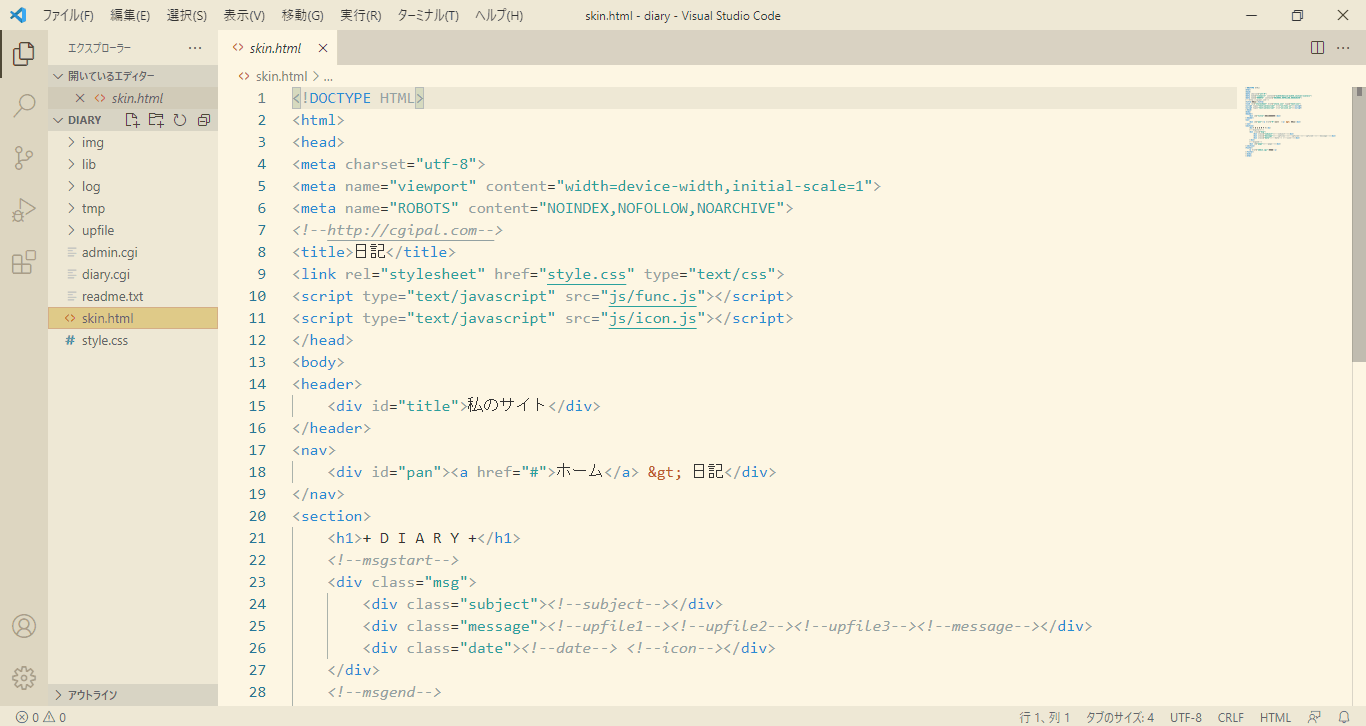Screen dimensions: 1366x726
Task: Click the feedback icon in the status bar
Action: pyautogui.click(x=1316, y=717)
